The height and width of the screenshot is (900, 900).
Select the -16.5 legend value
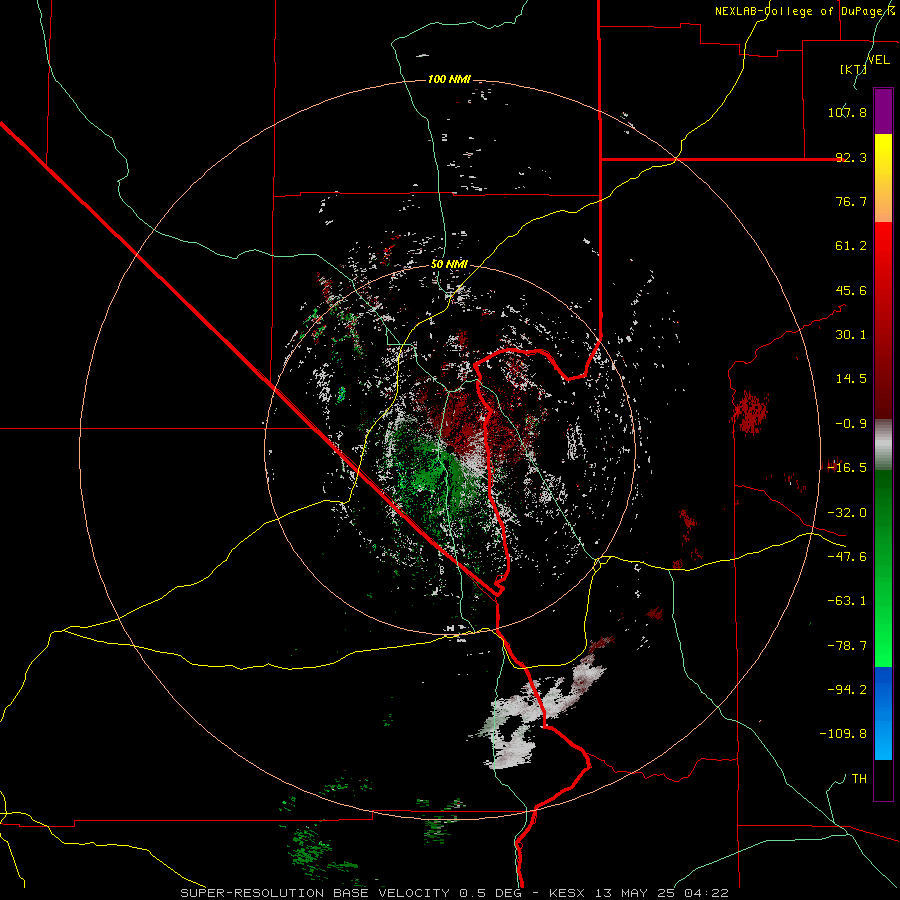[847, 468]
